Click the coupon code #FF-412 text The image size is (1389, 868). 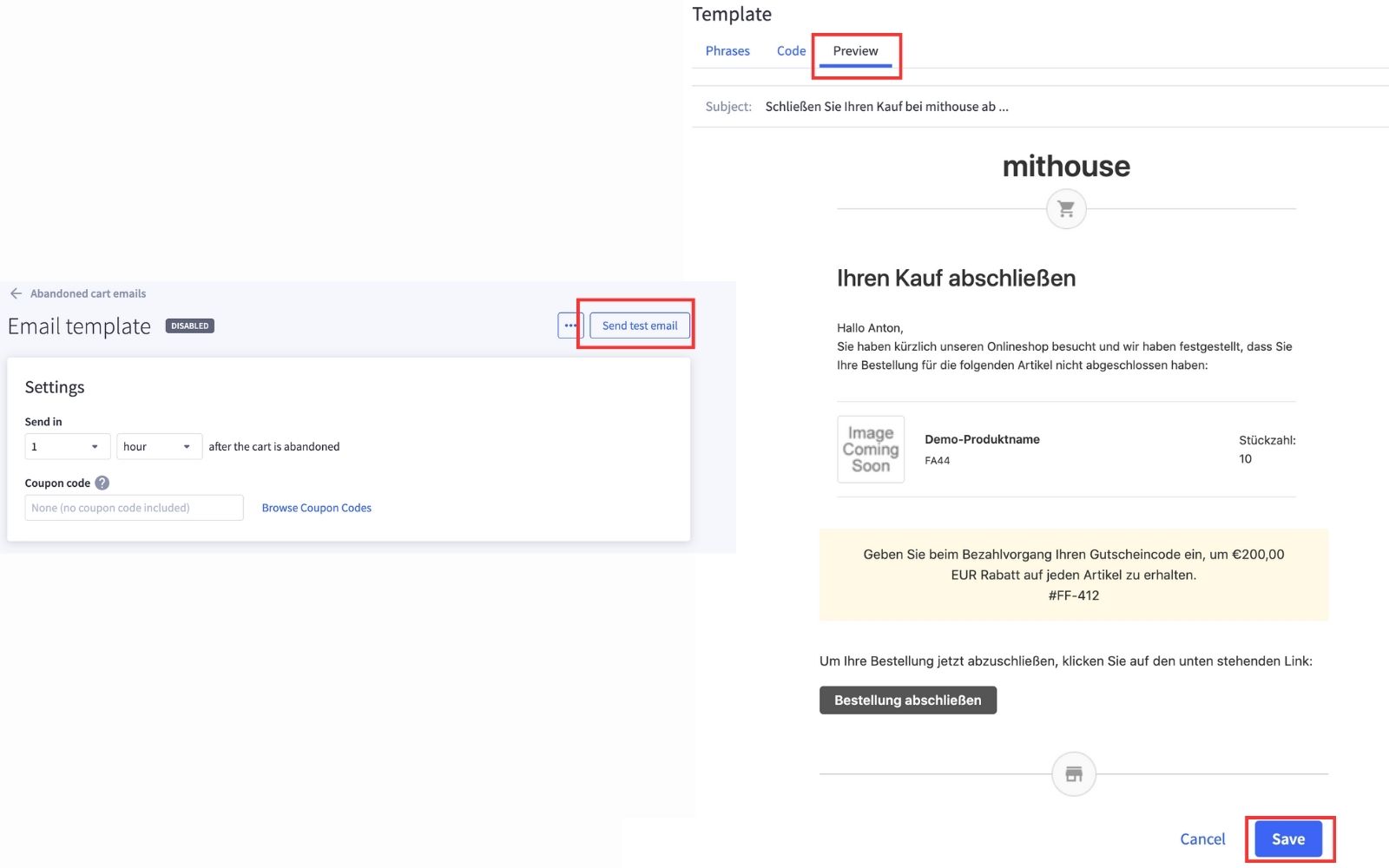(1074, 595)
